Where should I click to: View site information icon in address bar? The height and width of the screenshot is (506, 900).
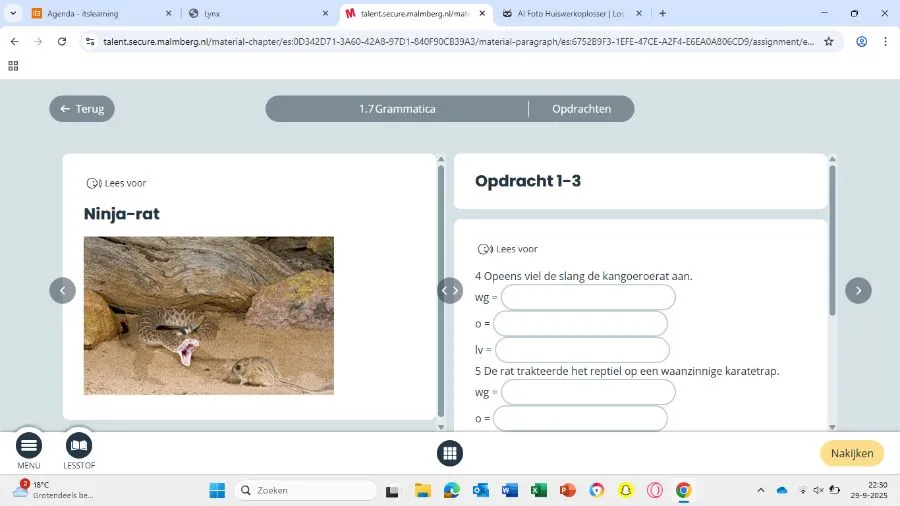click(90, 41)
